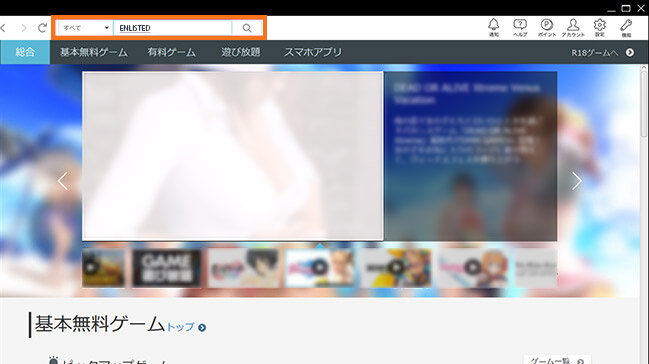The height and width of the screenshot is (364, 649).
Task: Click the wrench tools icon
Action: [626, 27]
